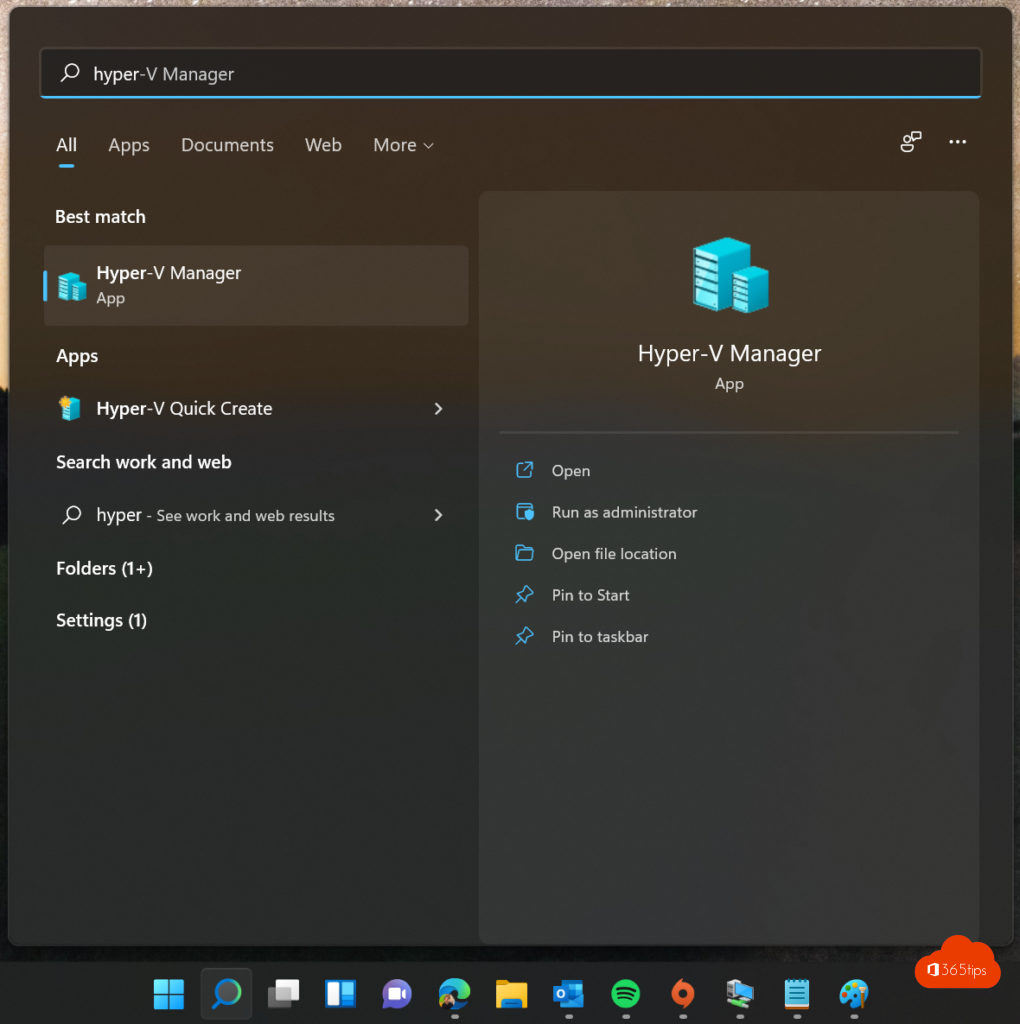1020x1024 pixels.
Task: Switch to the Documents tab
Action: click(227, 145)
